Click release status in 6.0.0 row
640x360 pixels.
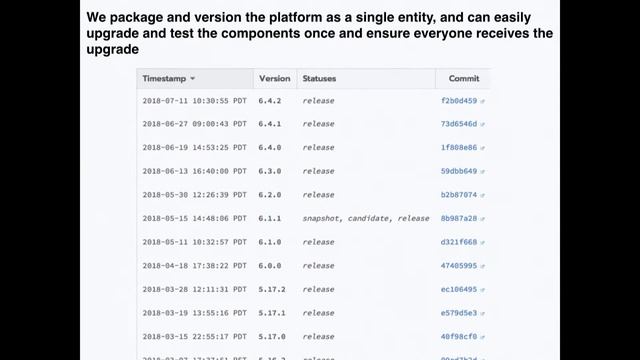318,266
